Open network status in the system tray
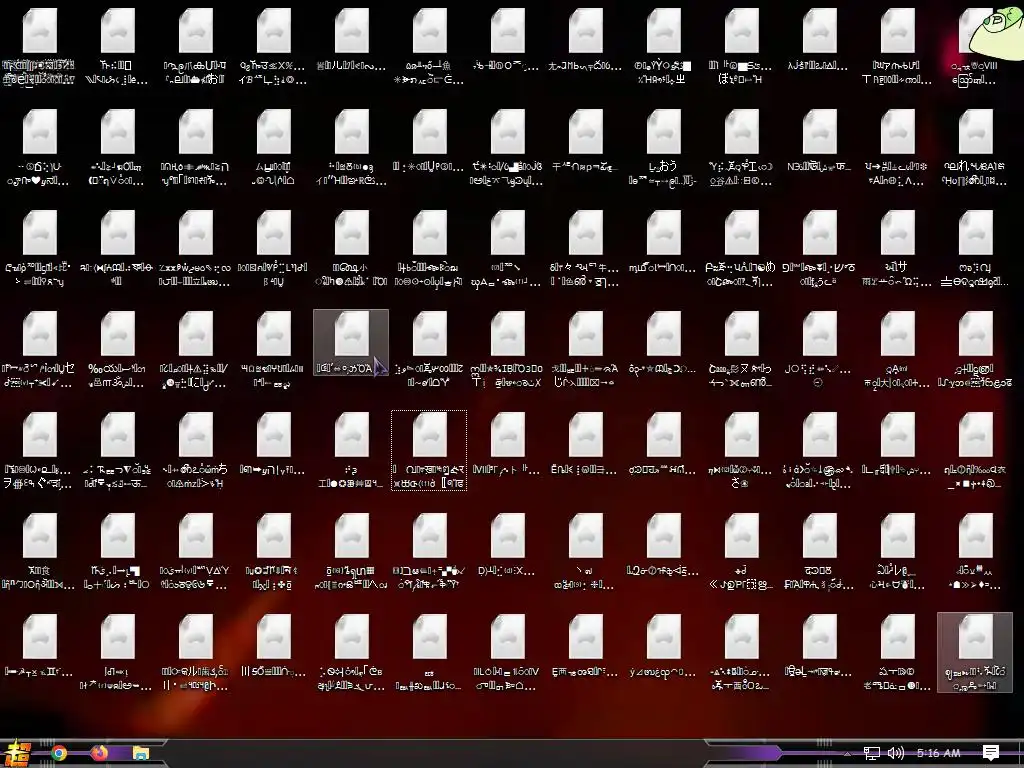 871,754
